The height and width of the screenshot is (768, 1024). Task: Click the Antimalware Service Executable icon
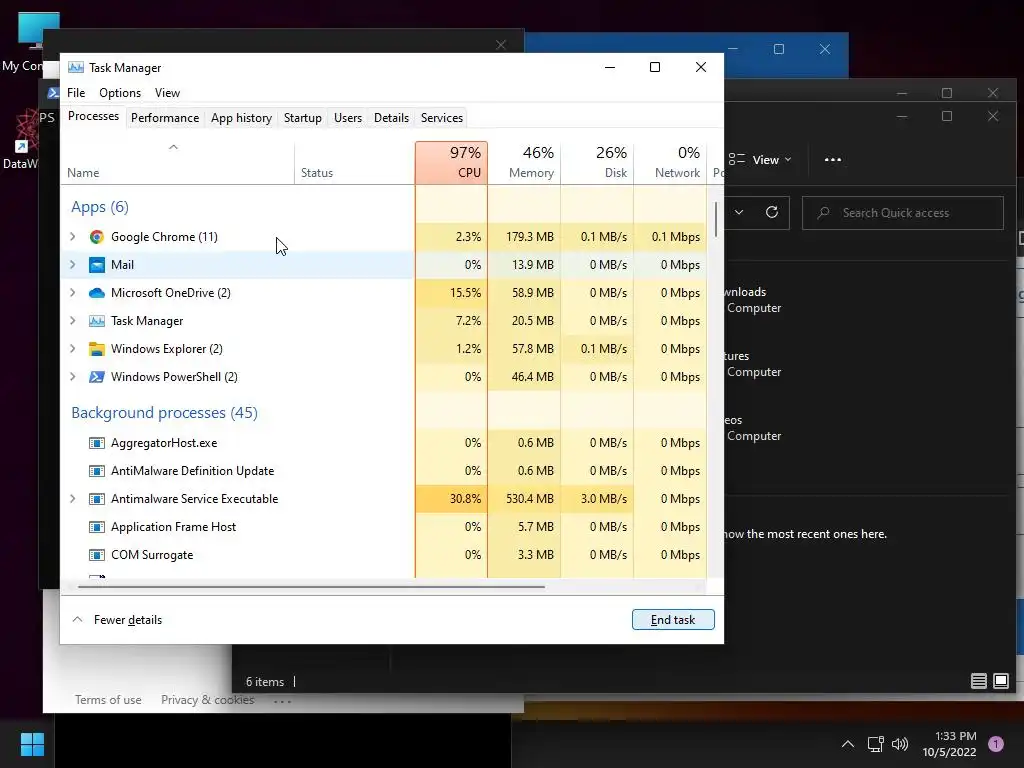click(97, 500)
